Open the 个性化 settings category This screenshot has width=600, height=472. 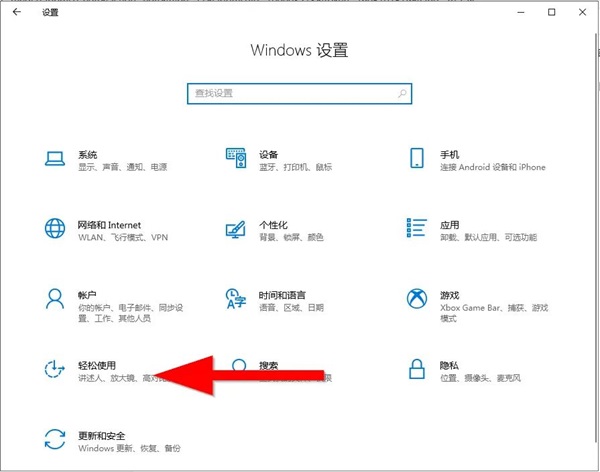tap(273, 225)
